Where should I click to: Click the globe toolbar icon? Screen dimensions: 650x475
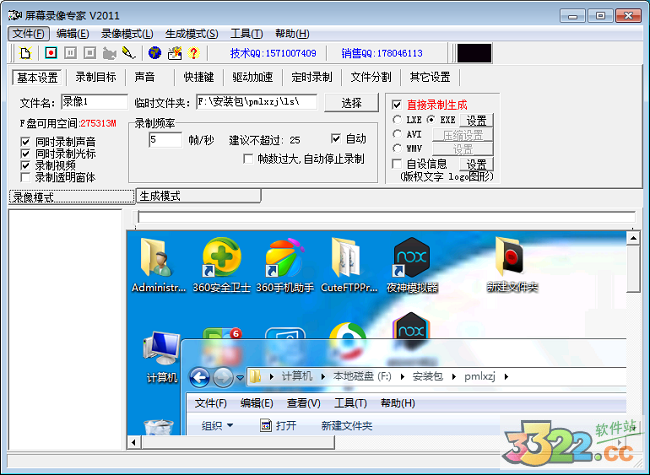click(154, 53)
